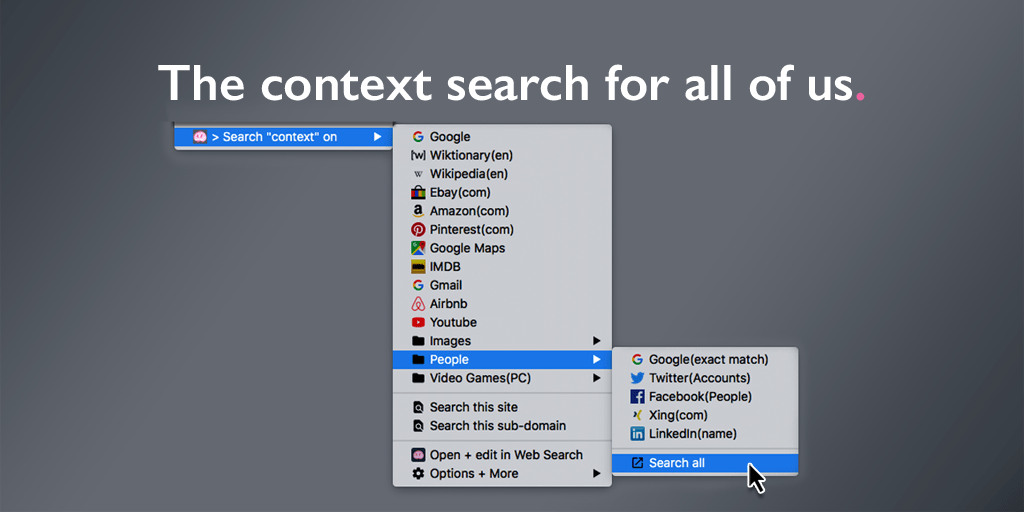Choose the IMDB menu entry
This screenshot has height=512, width=1024.
[x=502, y=266]
